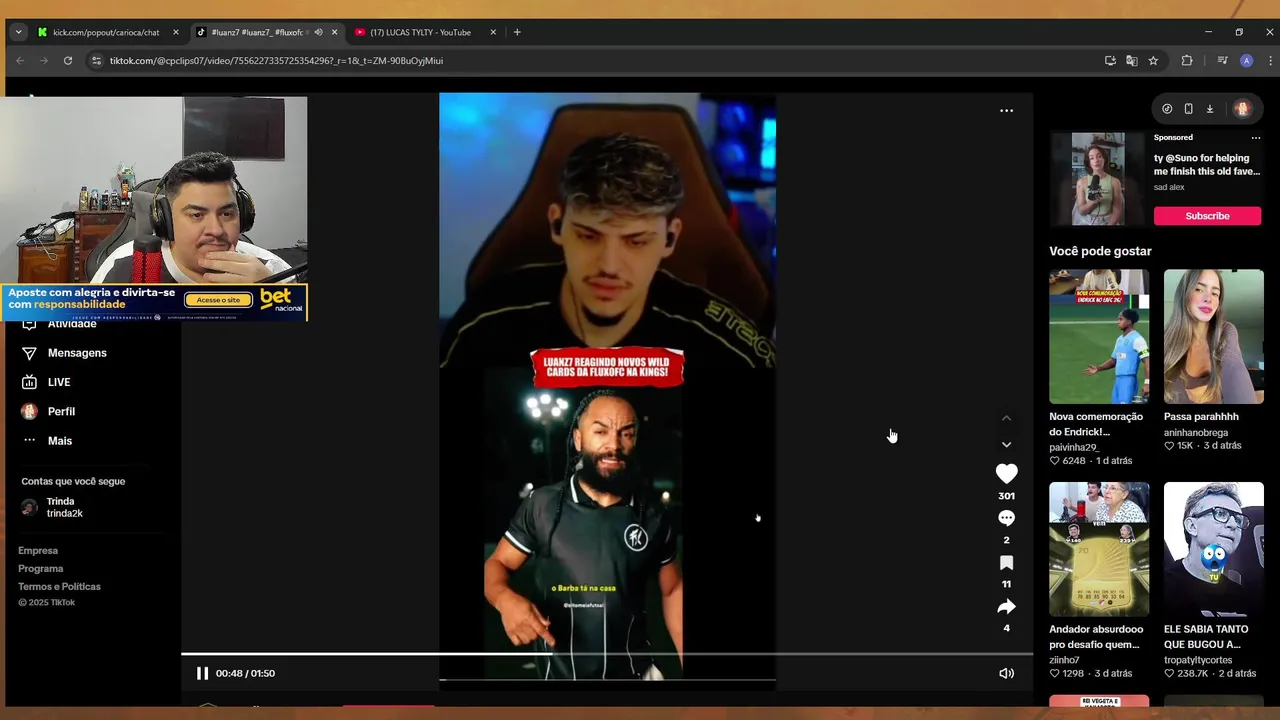
Task: Save video with bookmark icon
Action: point(1006,563)
